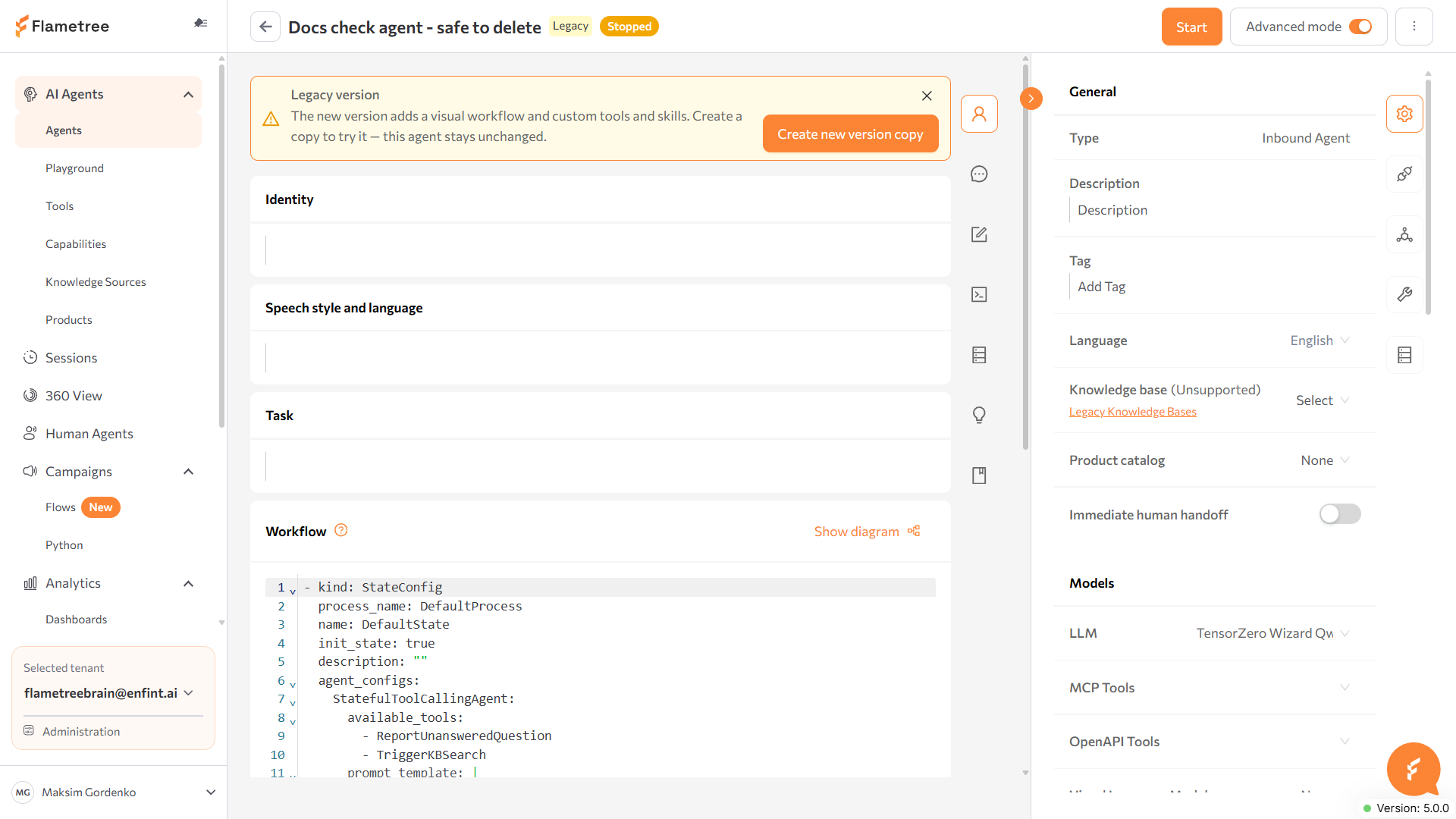Open the network nodes tab icon
The image size is (1456, 819).
[1404, 234]
